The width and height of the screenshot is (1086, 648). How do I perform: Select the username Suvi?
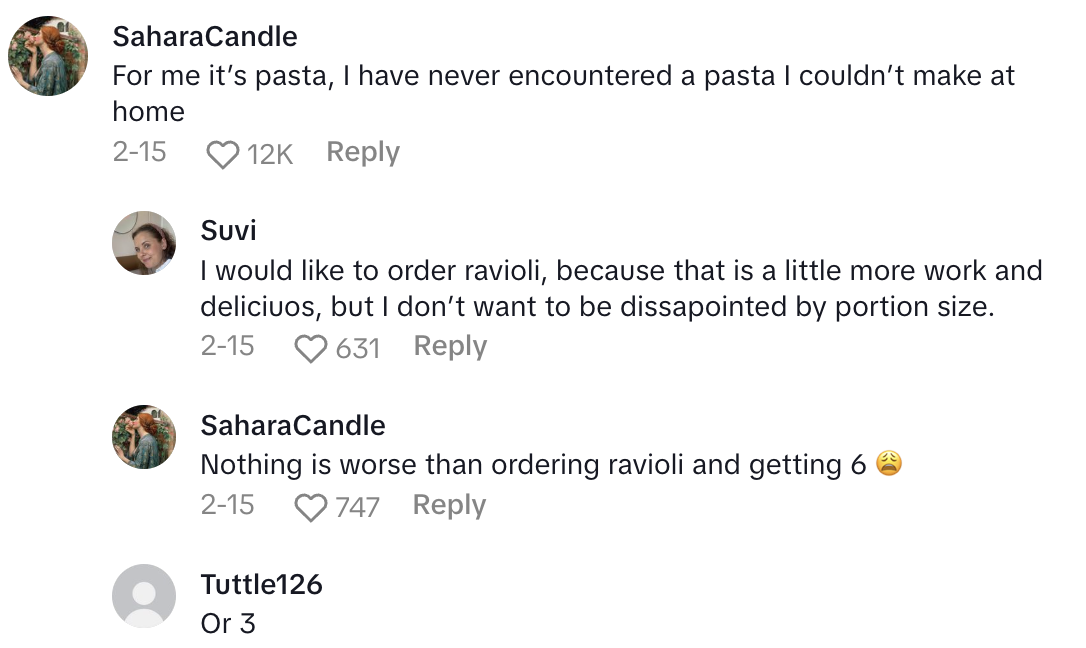point(228,230)
